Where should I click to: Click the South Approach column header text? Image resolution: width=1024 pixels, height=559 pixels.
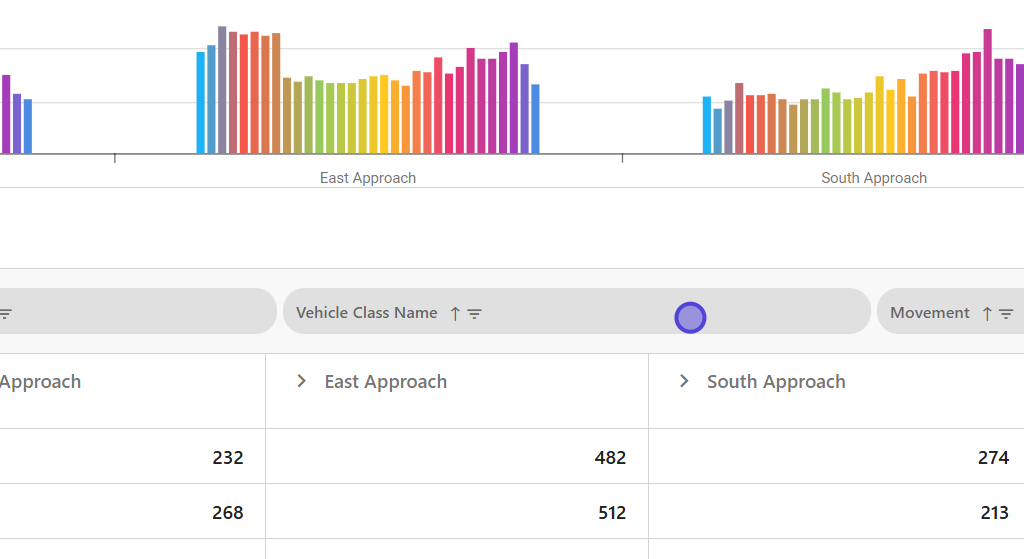click(x=776, y=382)
